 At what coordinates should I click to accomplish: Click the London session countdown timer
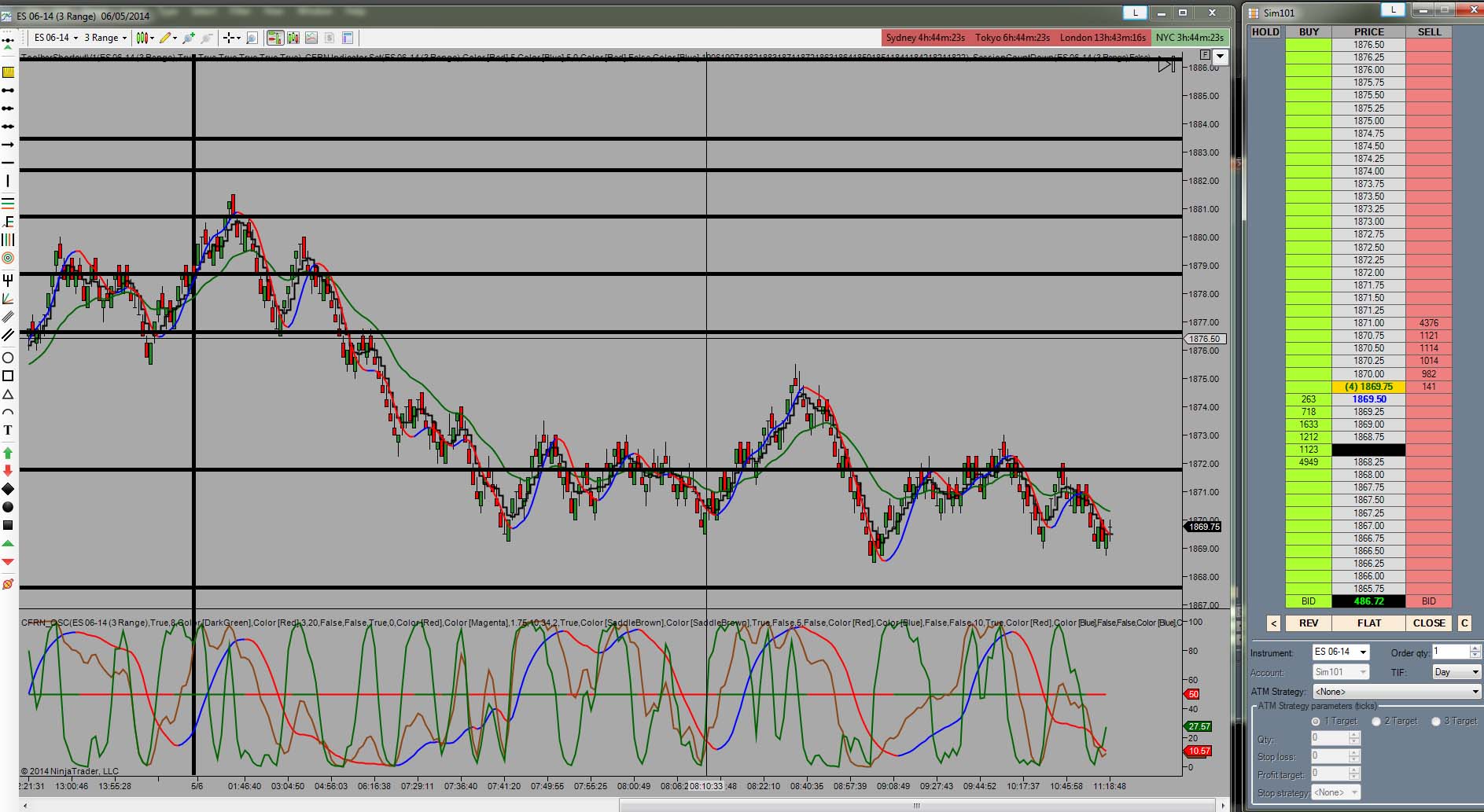[1103, 38]
